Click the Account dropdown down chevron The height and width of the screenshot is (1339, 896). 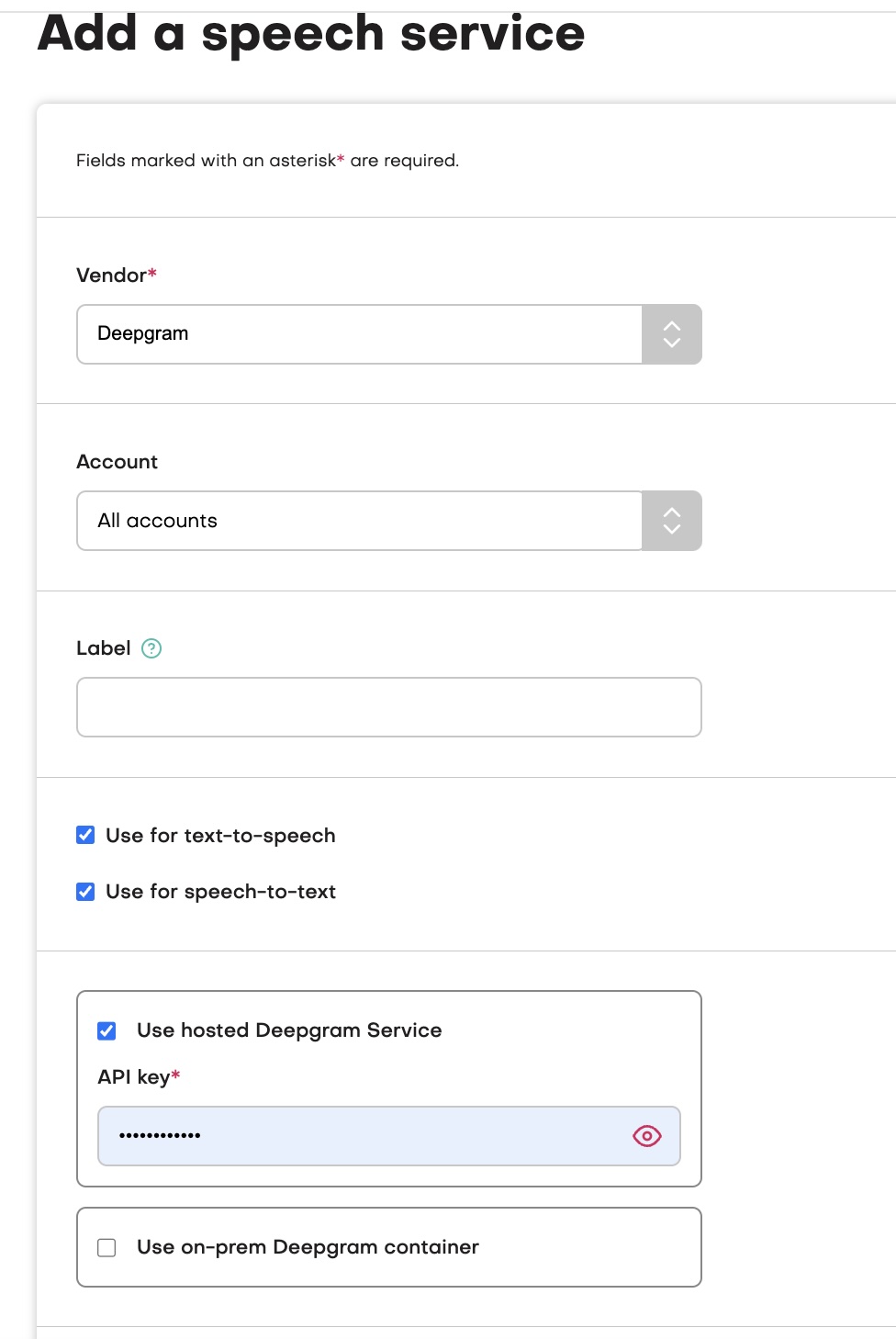[x=671, y=530]
